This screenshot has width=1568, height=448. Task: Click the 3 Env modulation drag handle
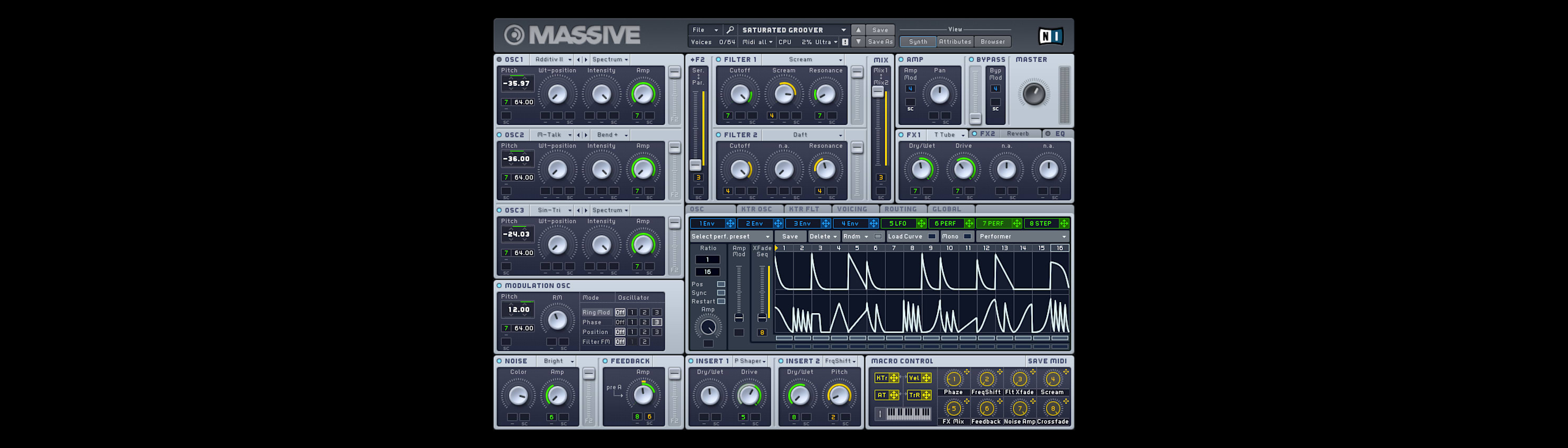click(x=825, y=223)
